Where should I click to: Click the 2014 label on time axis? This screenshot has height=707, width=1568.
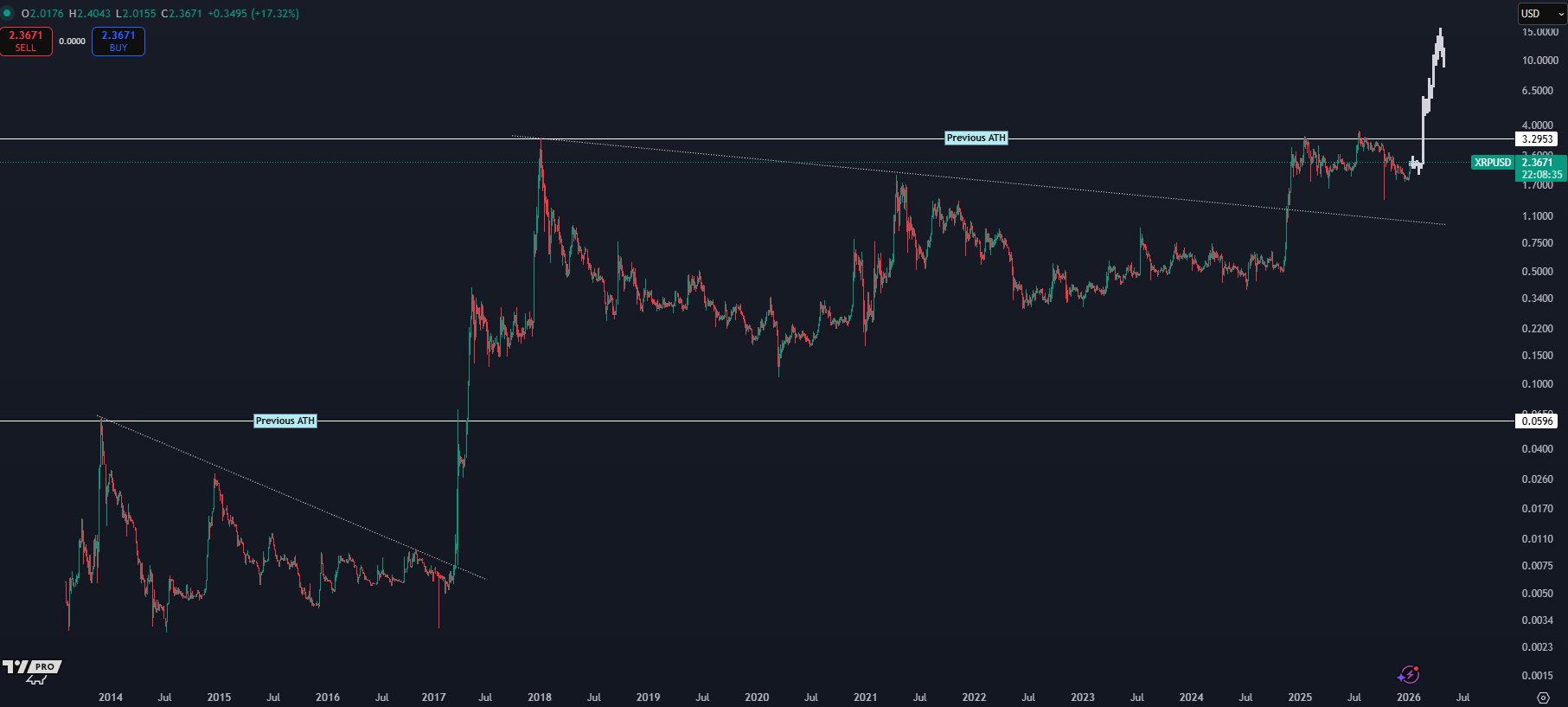coord(111,697)
